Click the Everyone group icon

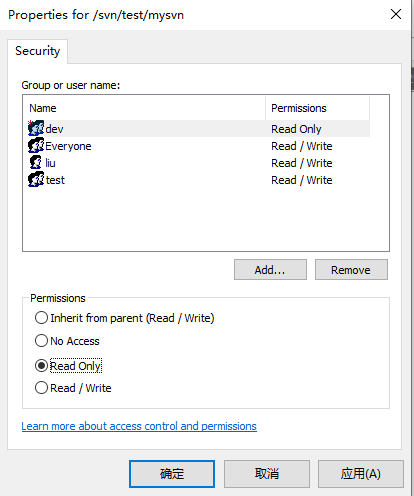(36, 146)
